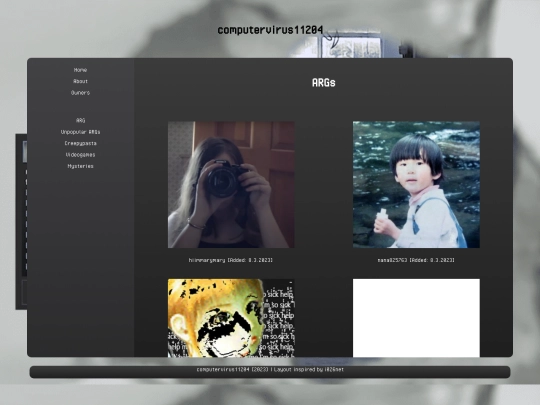Open the Videogames section
540x405 pixels.
[80, 155]
